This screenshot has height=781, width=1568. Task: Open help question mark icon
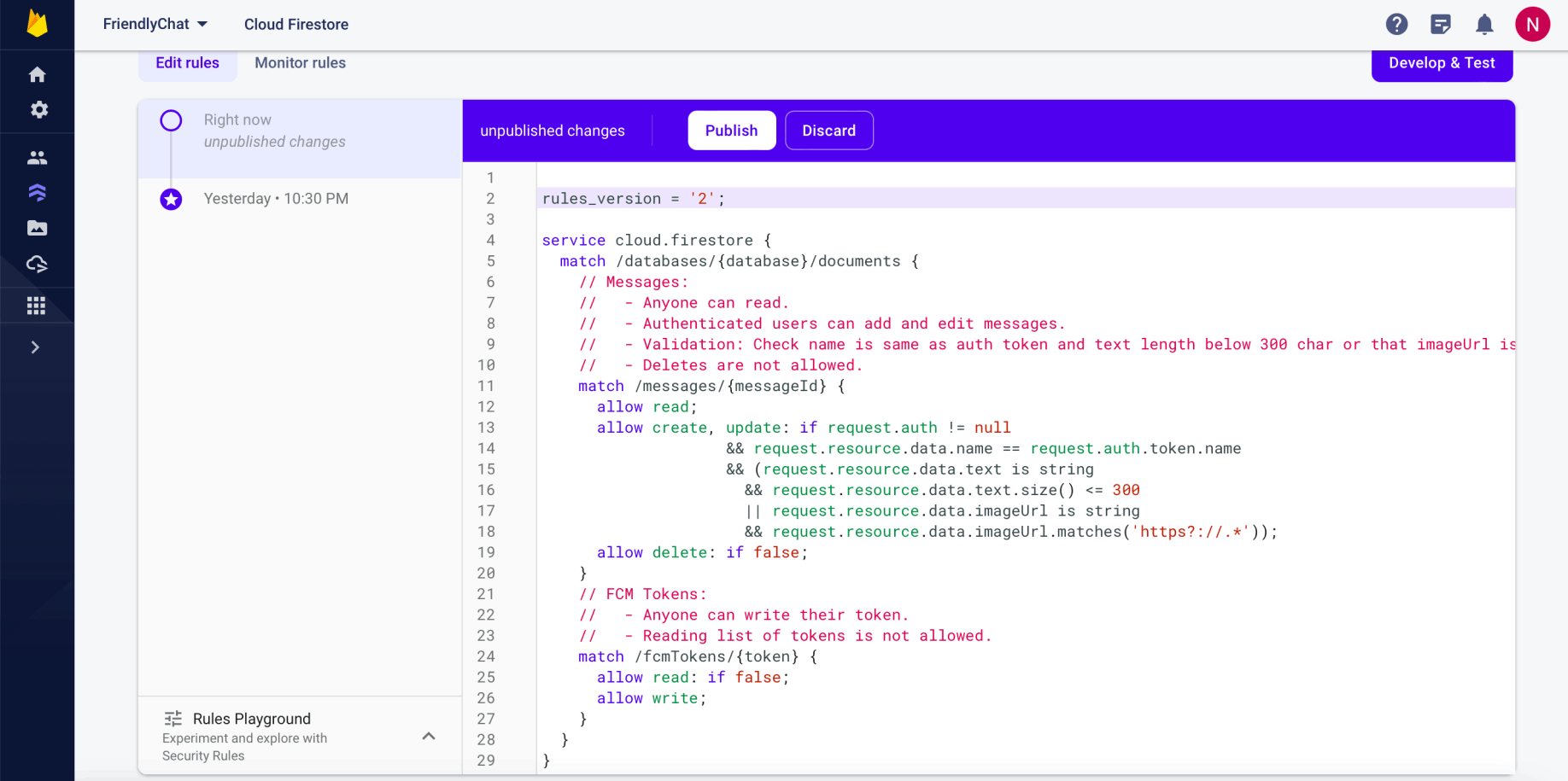[x=1396, y=24]
